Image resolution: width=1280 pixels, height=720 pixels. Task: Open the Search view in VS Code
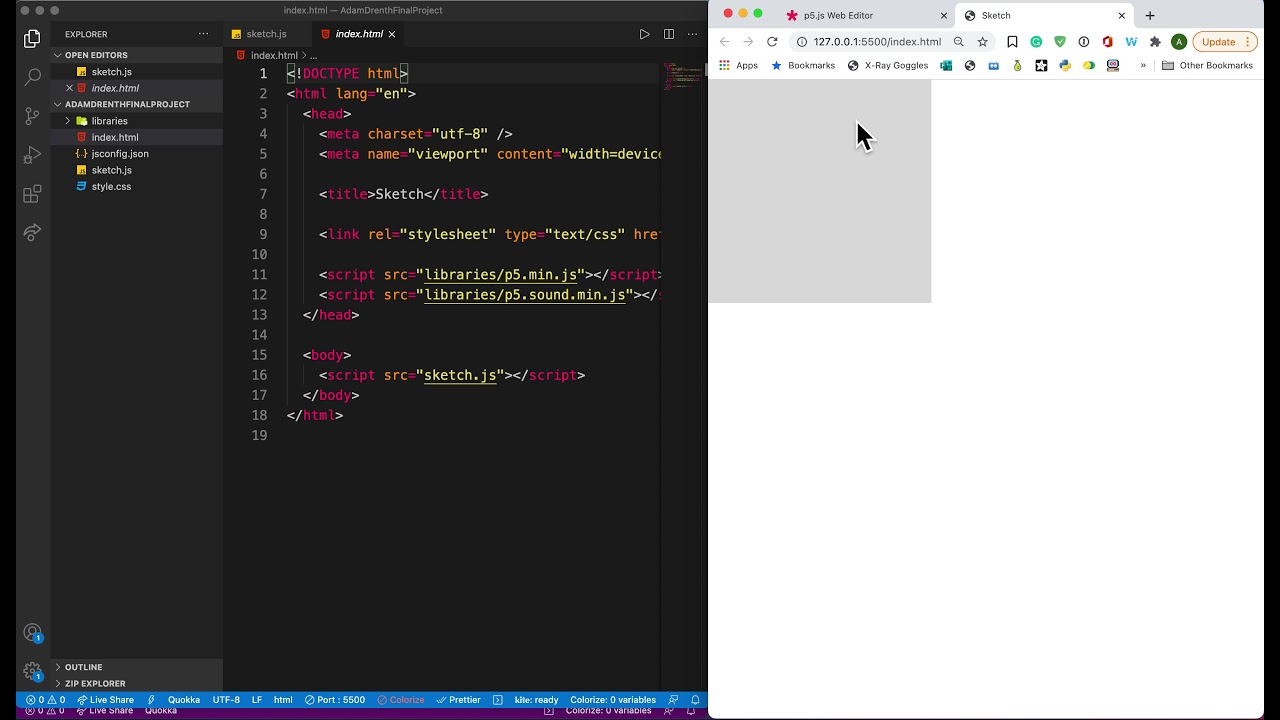tap(32, 77)
